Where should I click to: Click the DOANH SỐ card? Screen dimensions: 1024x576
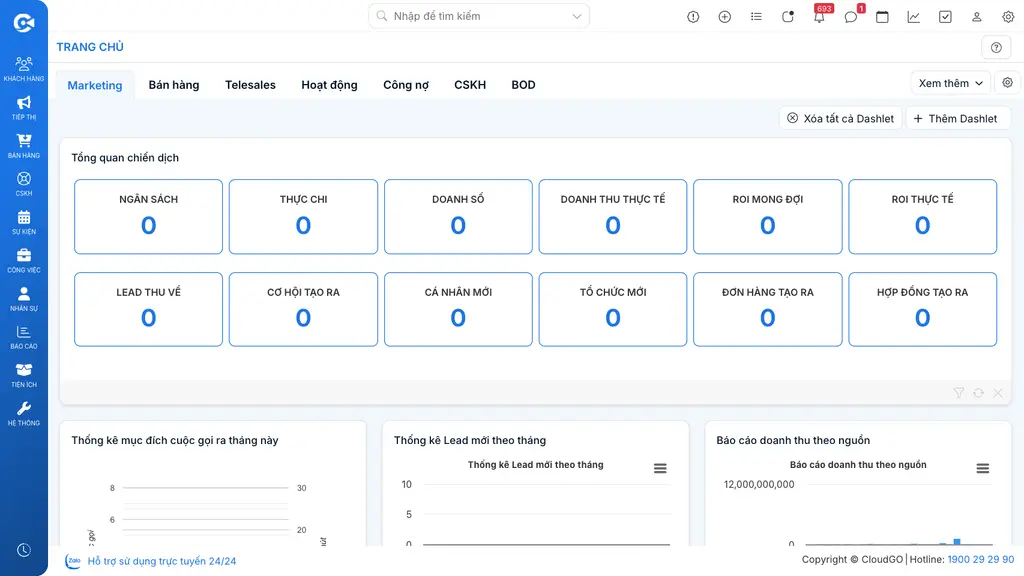(458, 217)
